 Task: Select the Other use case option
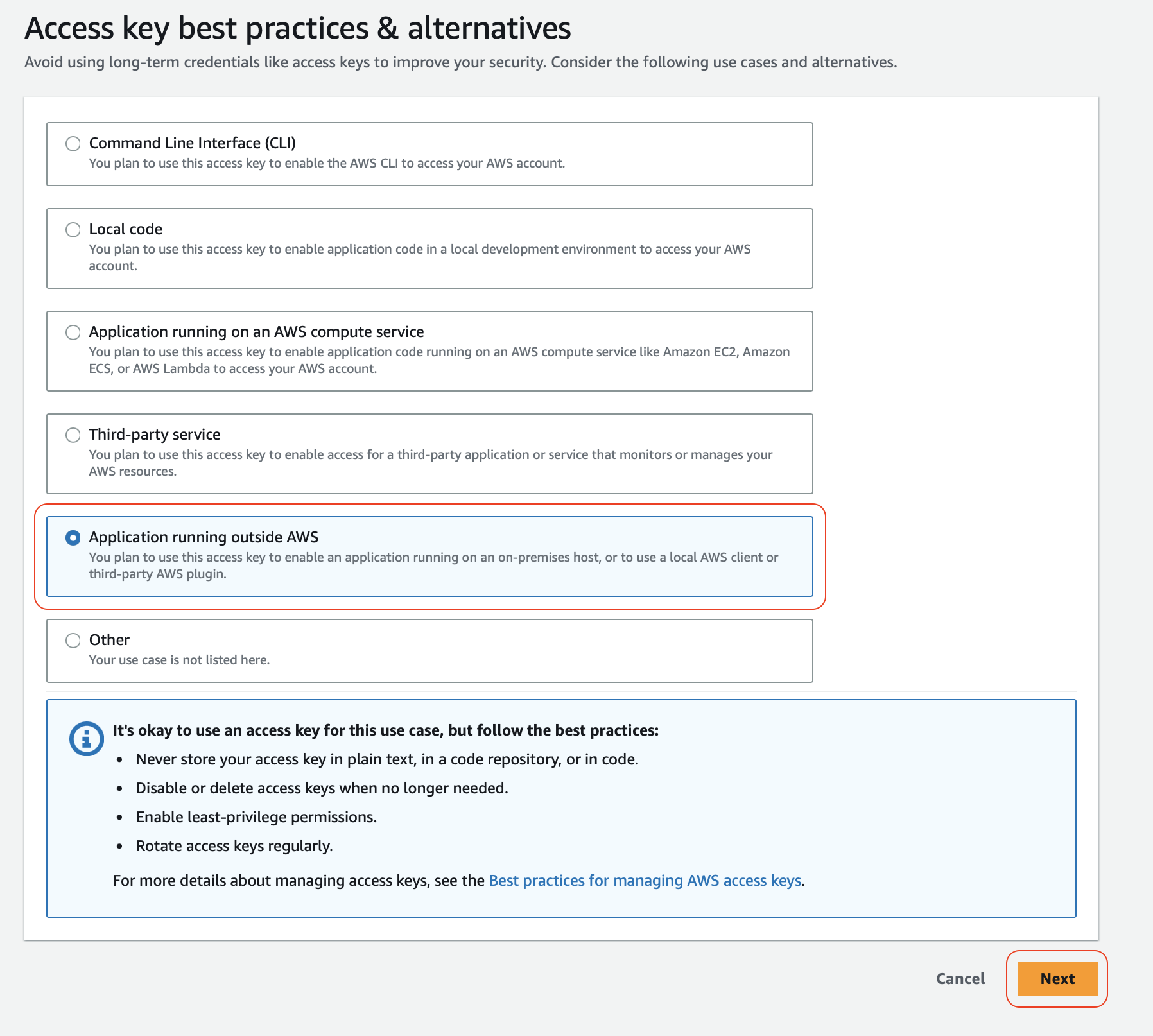(x=73, y=641)
